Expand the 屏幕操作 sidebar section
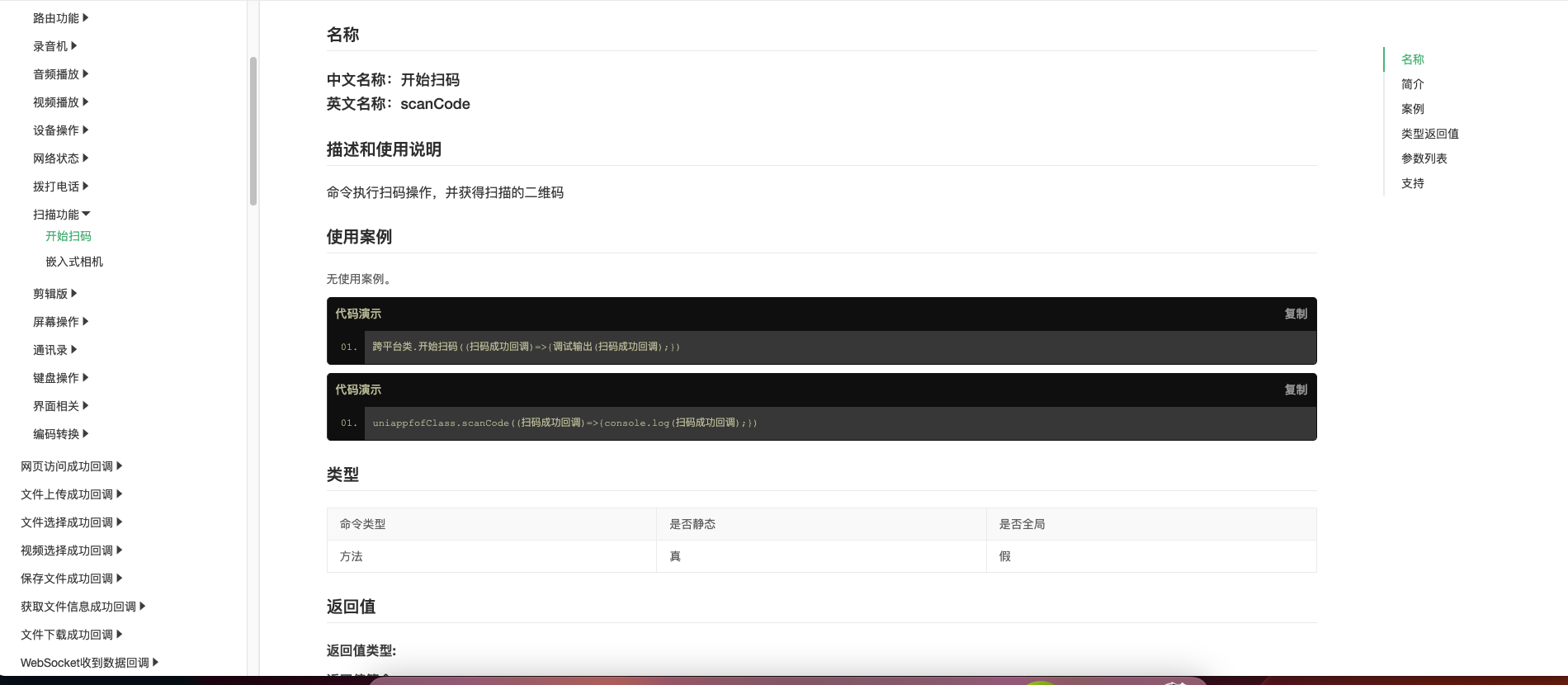 [x=60, y=322]
